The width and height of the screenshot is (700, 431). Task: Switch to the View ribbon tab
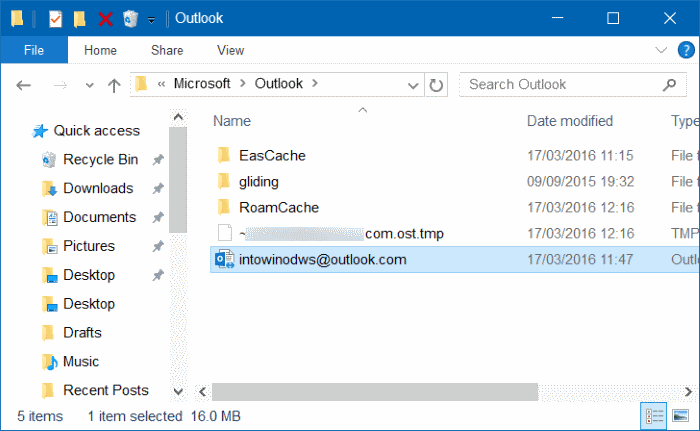click(230, 50)
